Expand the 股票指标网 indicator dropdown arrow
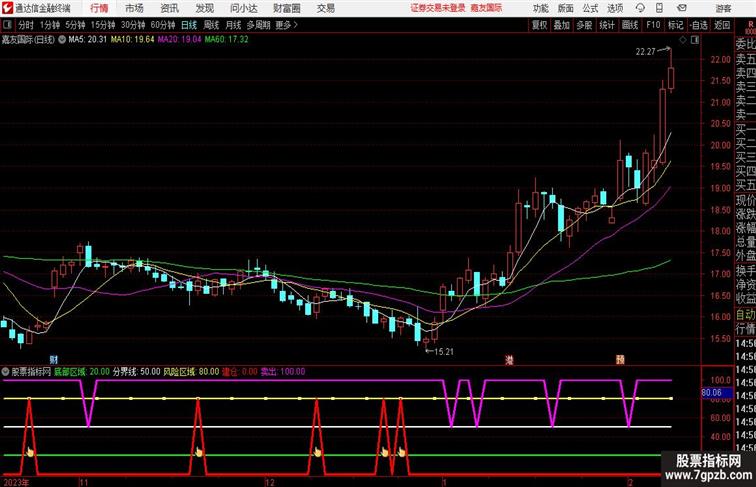The image size is (756, 487). [x=5, y=372]
